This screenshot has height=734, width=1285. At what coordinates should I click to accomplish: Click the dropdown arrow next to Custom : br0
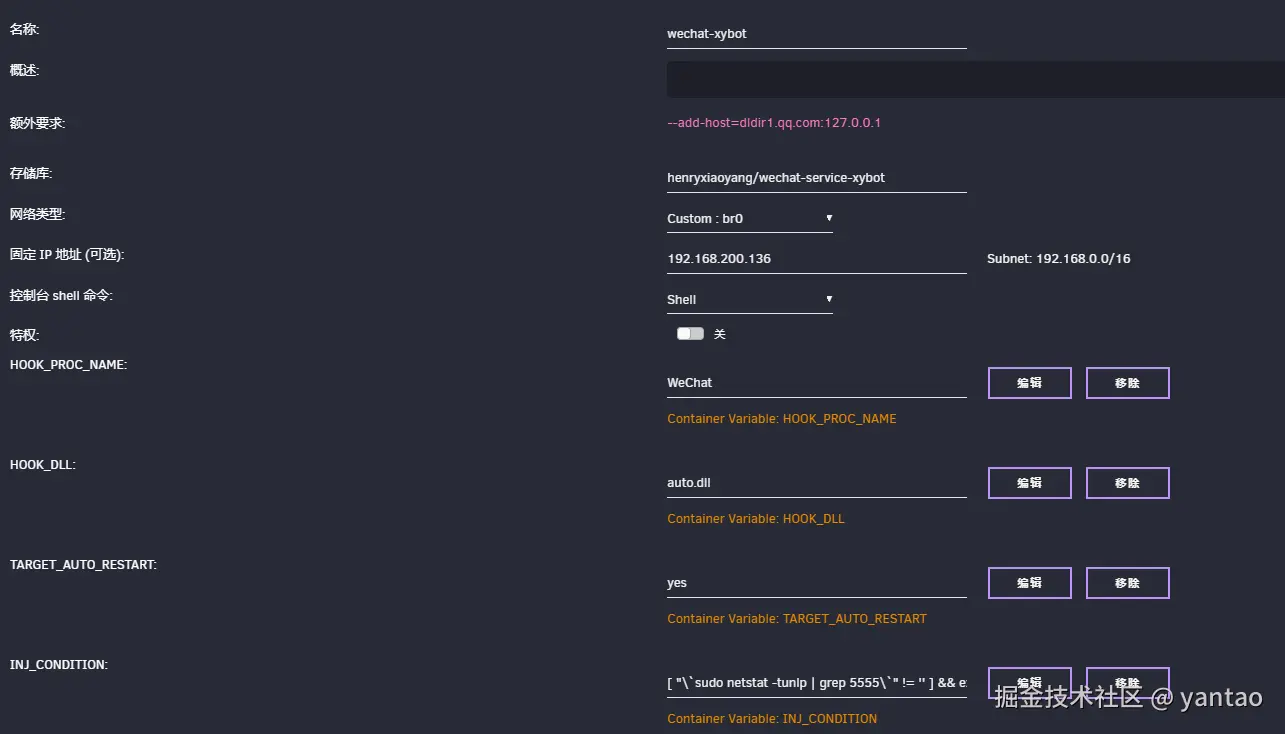pyautogui.click(x=829, y=218)
